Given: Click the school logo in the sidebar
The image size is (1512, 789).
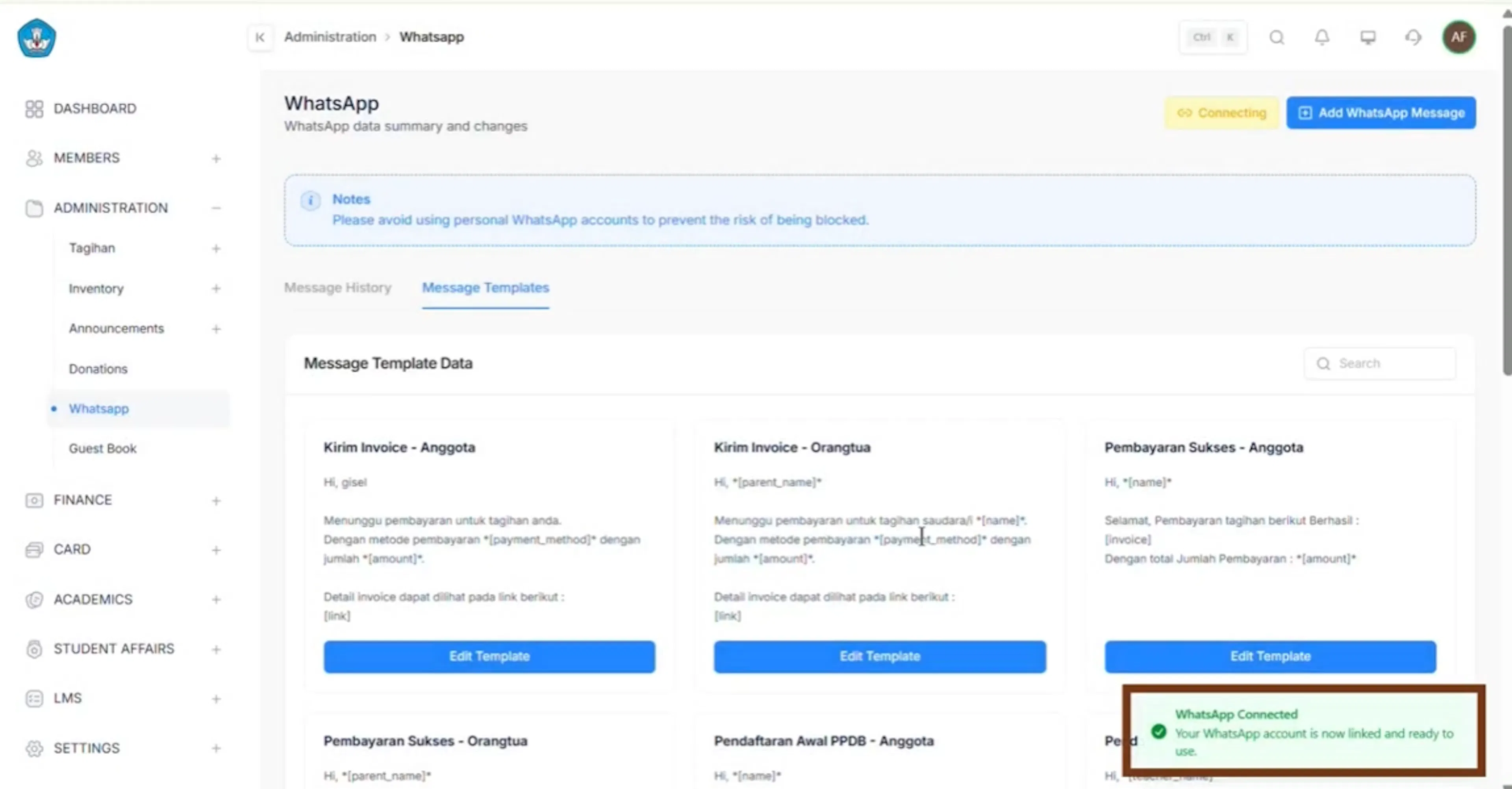Looking at the screenshot, I should point(36,38).
